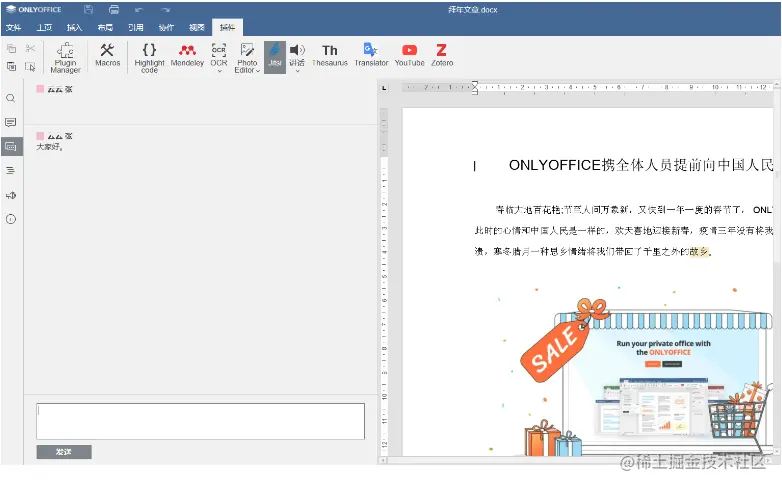Launch the Highlight code plugin
This screenshot has height=487, width=782.
click(x=149, y=57)
